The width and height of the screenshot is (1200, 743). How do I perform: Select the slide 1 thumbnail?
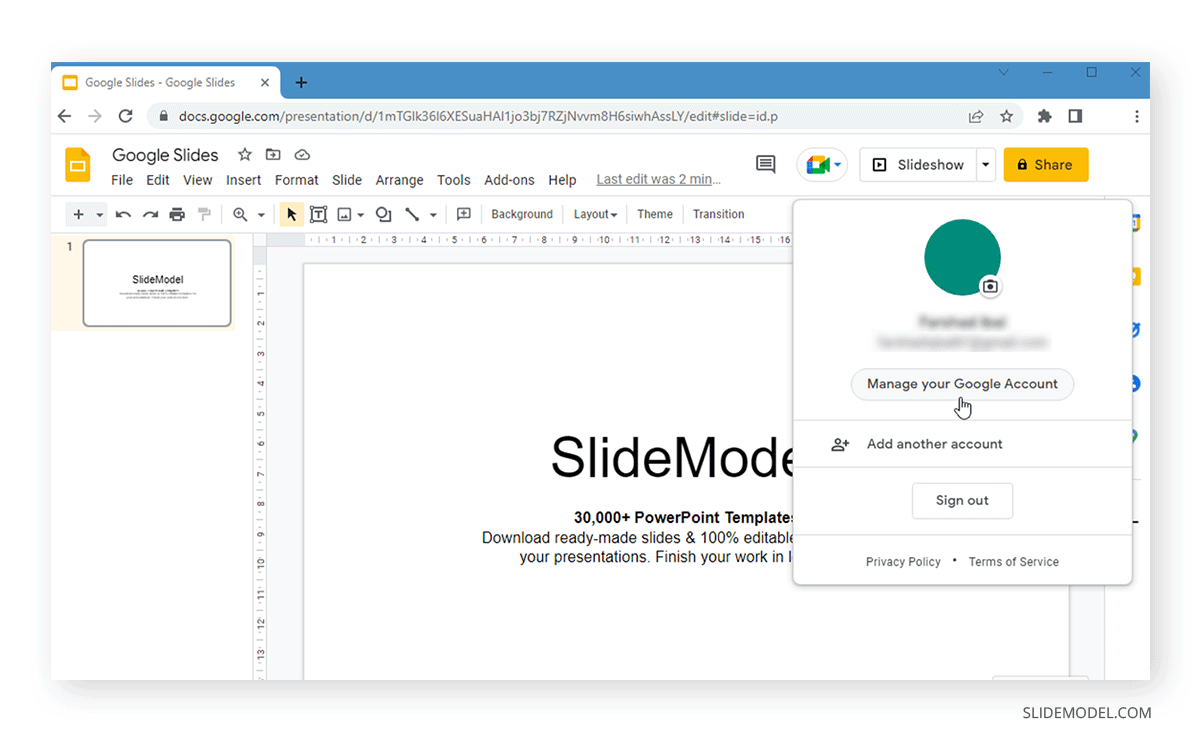click(157, 283)
